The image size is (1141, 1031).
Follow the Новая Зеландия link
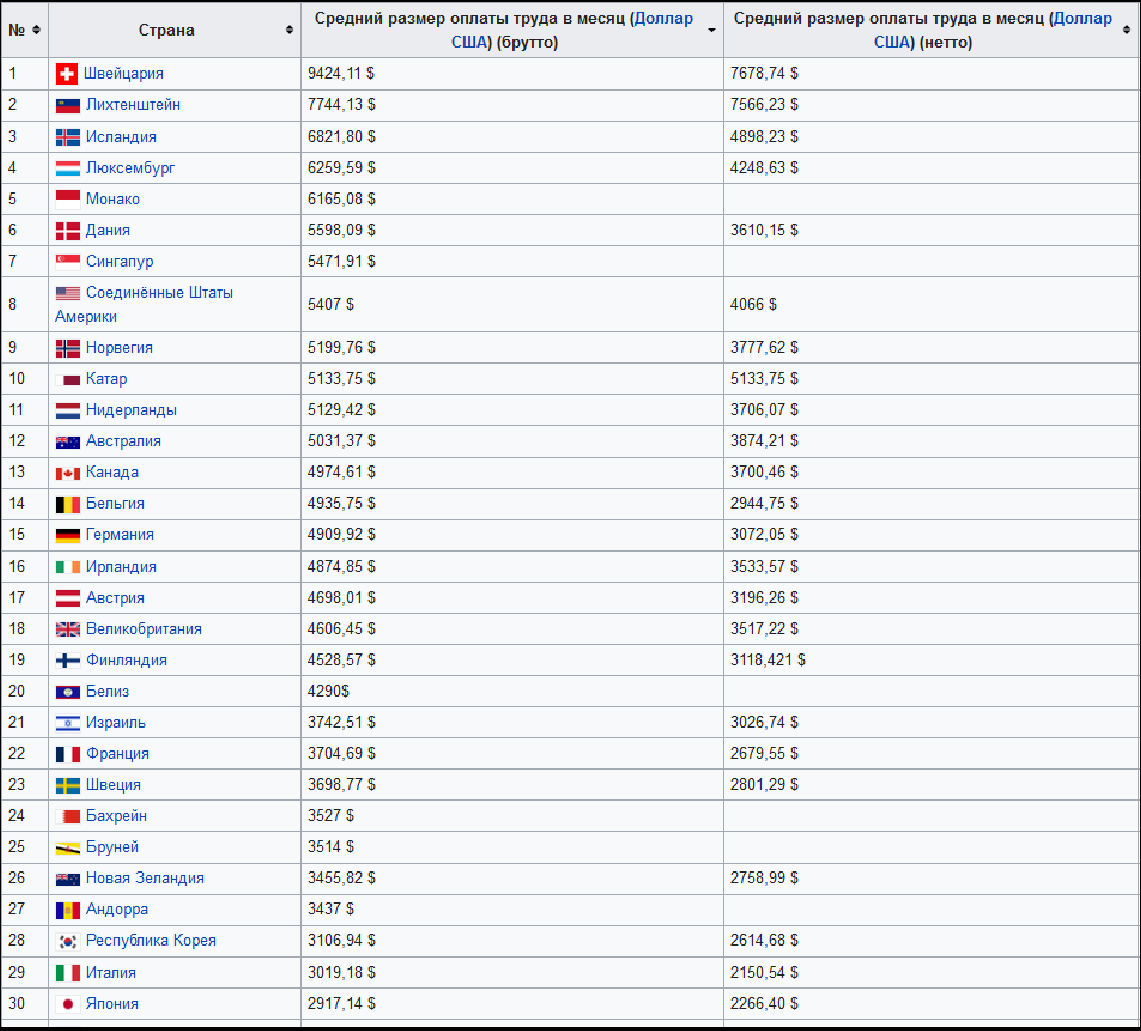click(144, 878)
